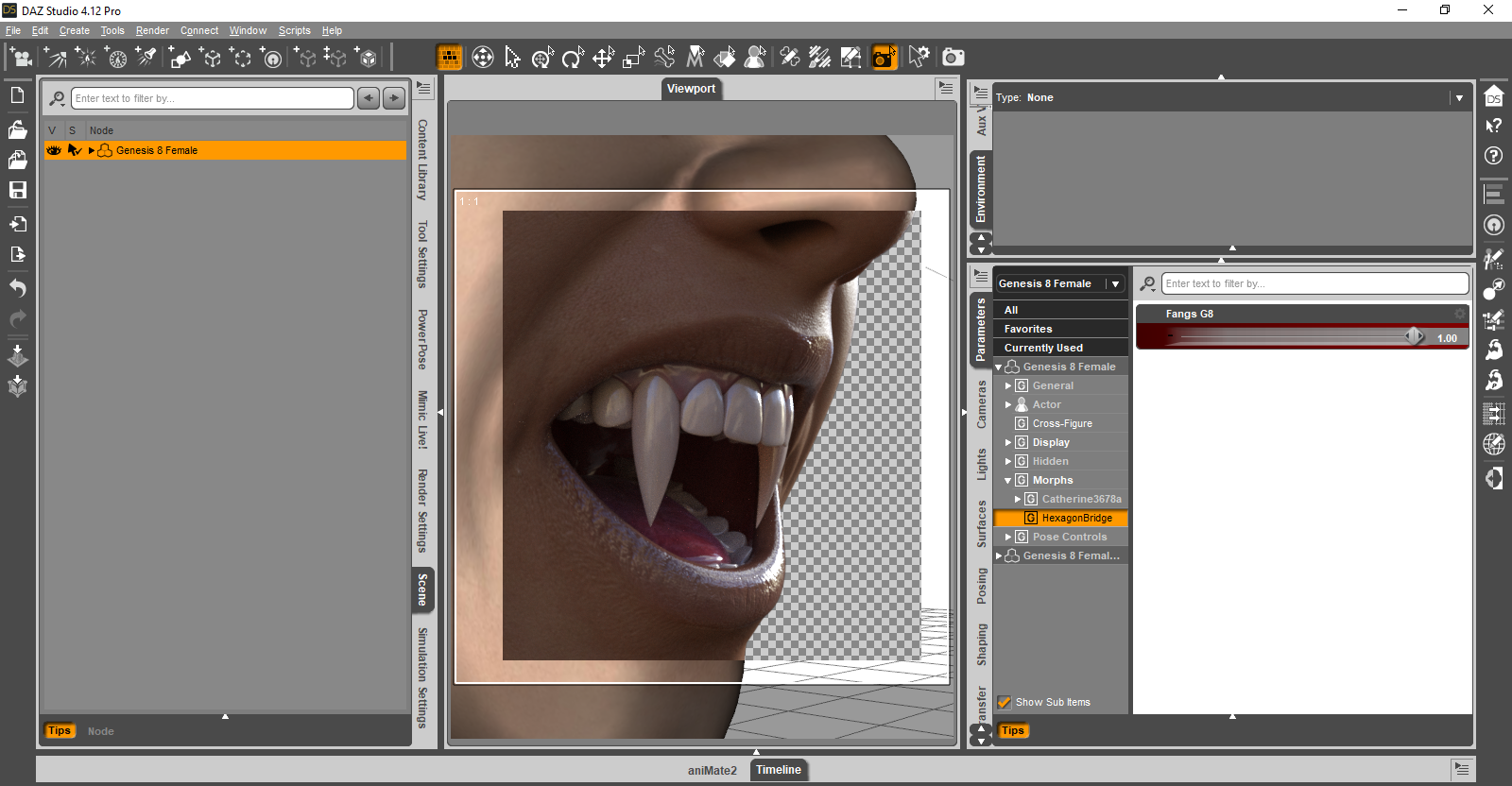Click the question mark Help icon
1512x786 pixels.
[1494, 156]
